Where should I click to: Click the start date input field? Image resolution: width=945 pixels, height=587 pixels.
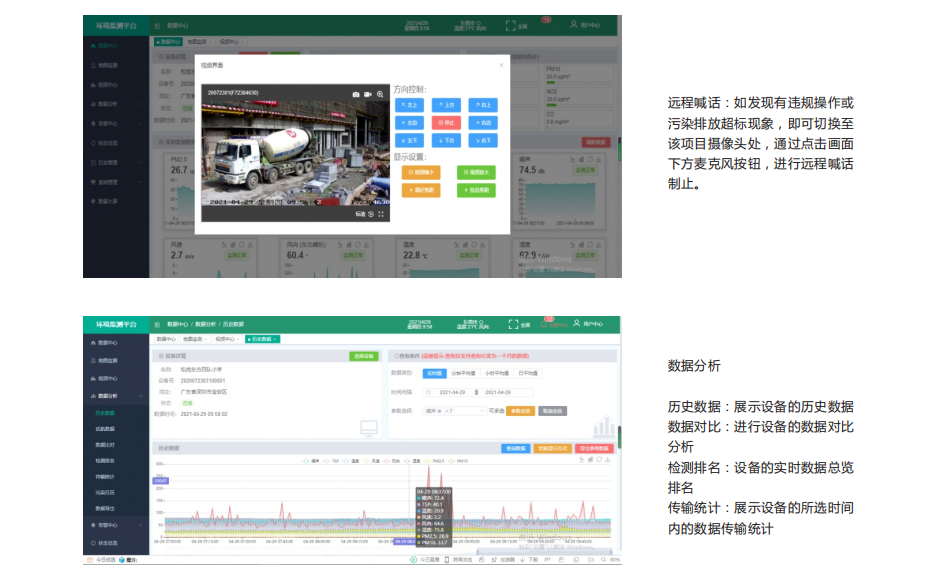pos(453,392)
